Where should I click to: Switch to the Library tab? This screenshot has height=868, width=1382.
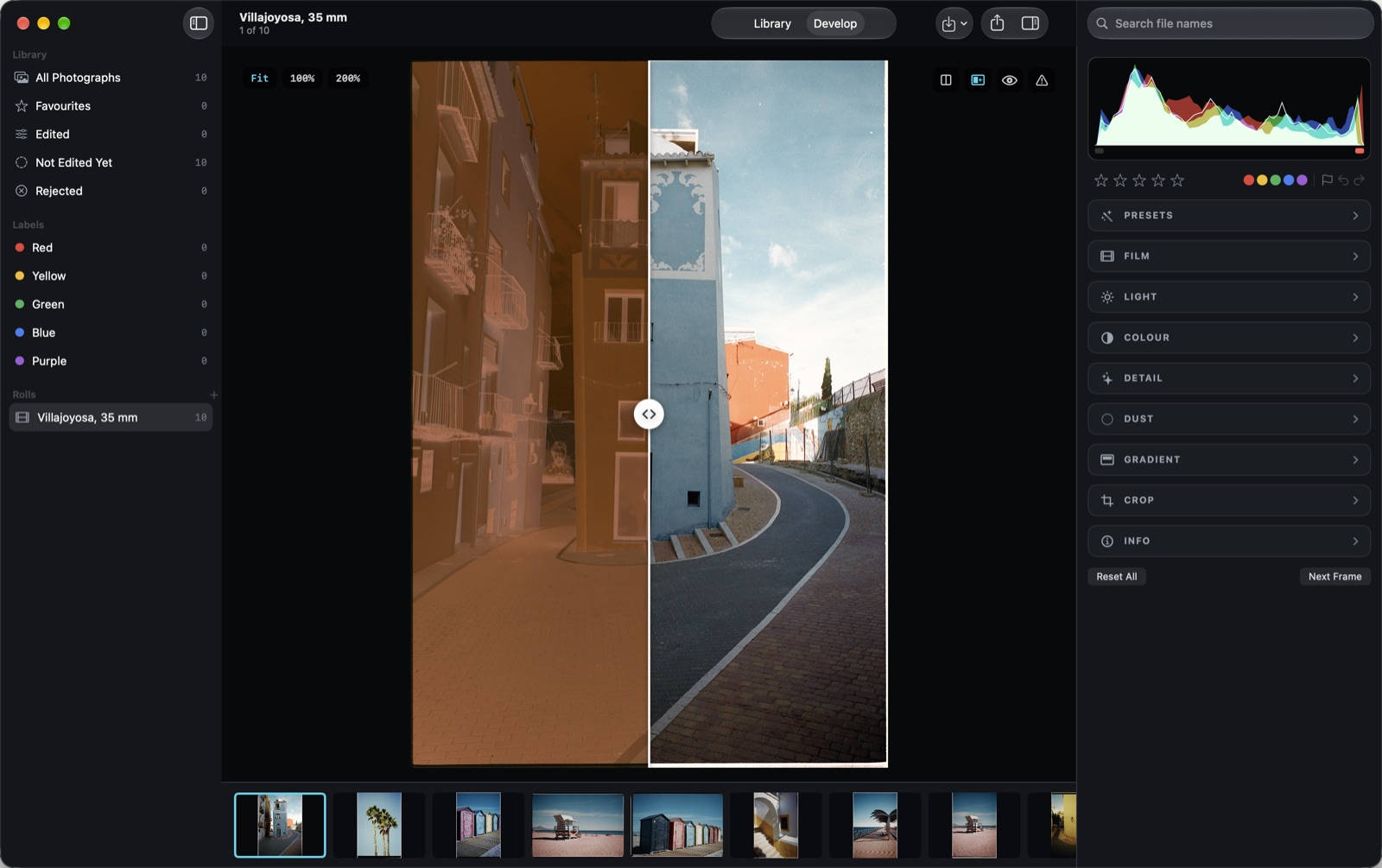[772, 23]
